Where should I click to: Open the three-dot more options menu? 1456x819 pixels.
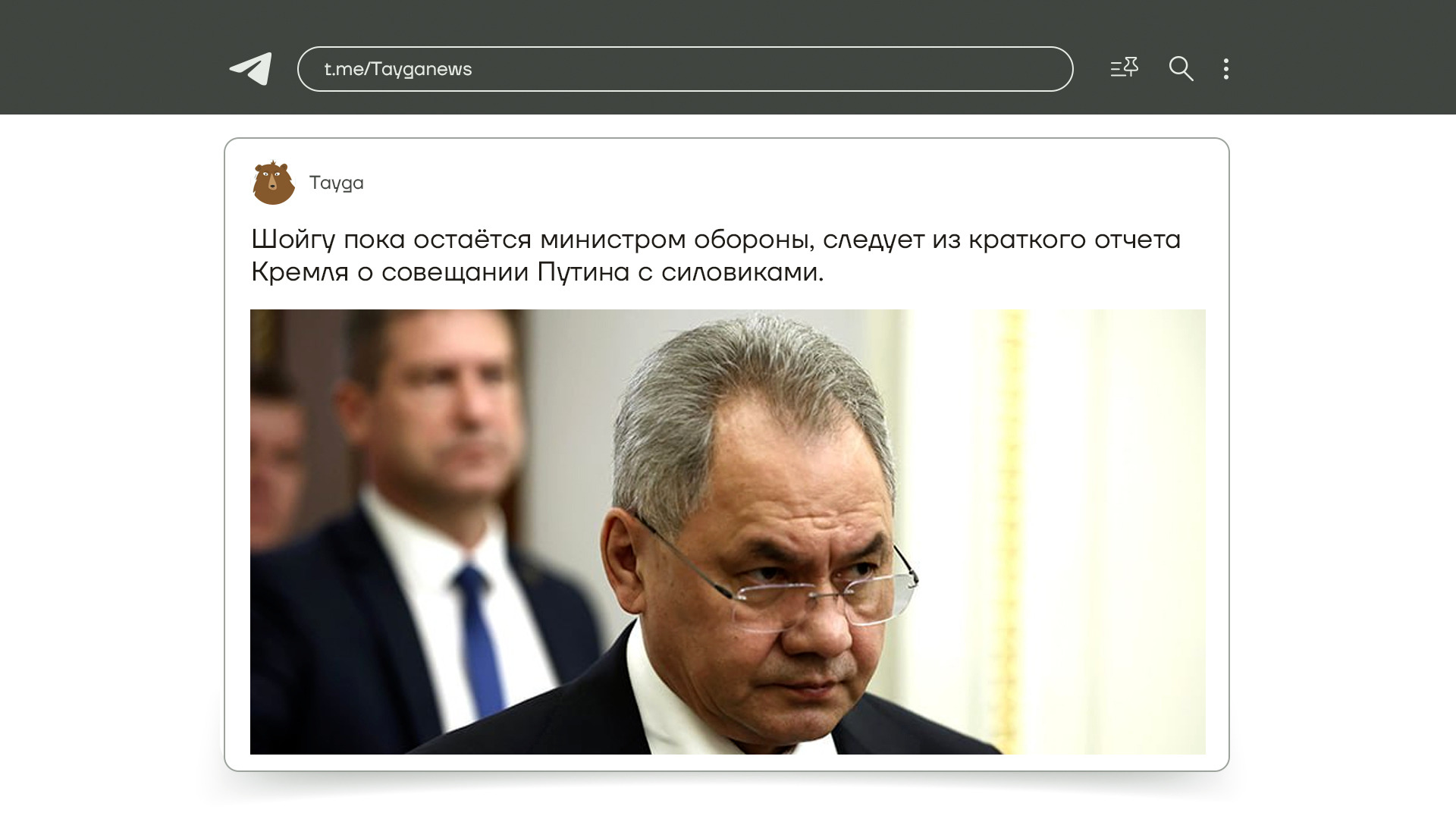(x=1226, y=69)
